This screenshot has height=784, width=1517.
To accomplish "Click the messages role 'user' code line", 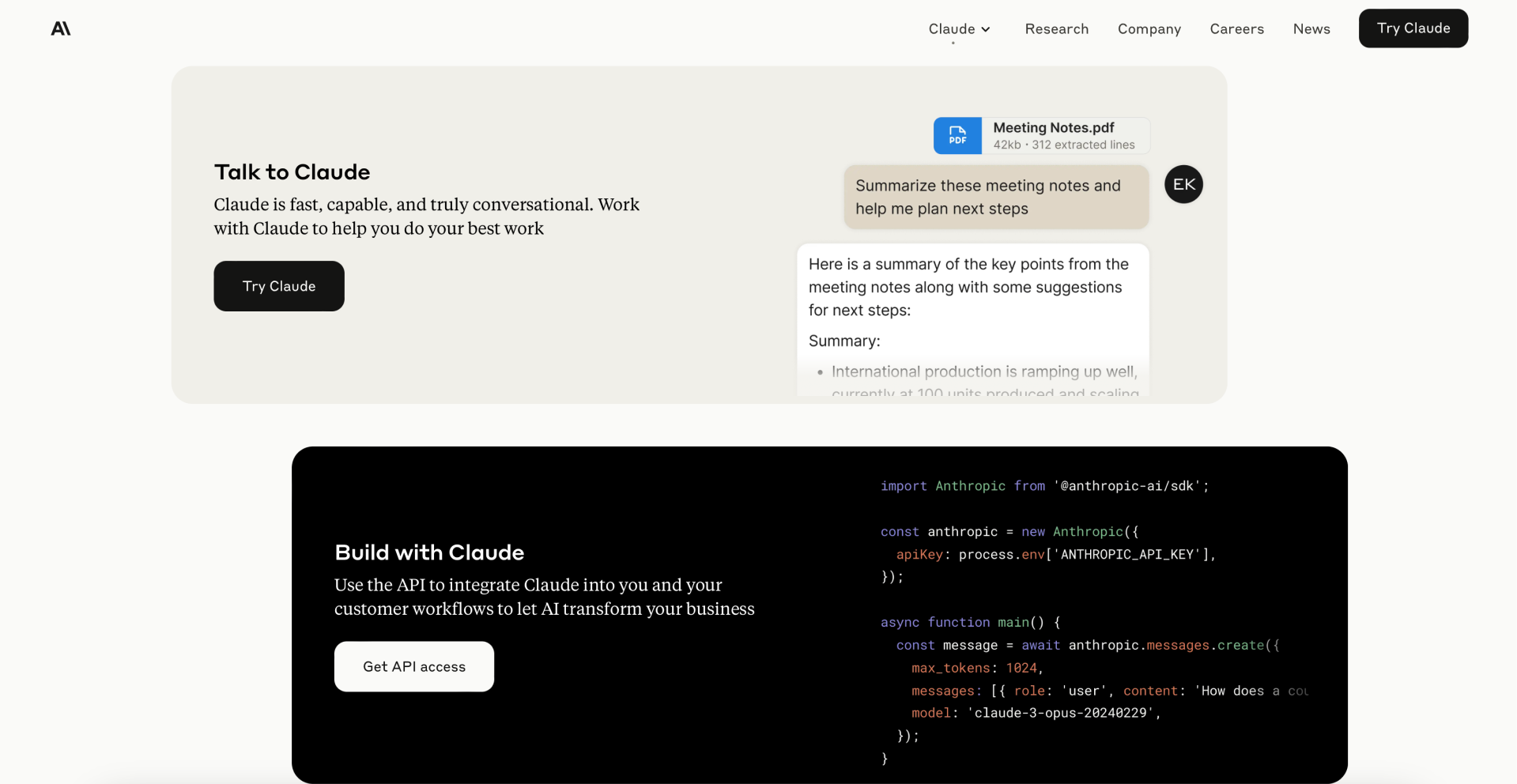I will (x=1109, y=691).
